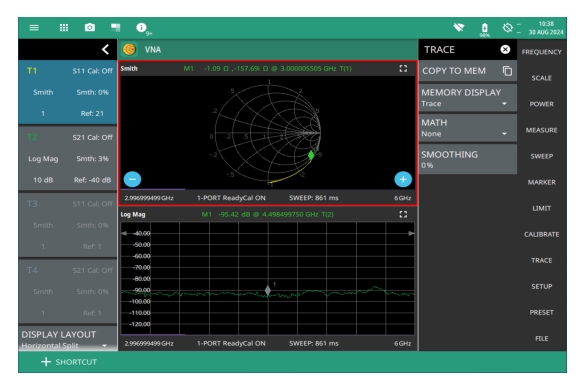The height and width of the screenshot is (387, 583).
Task: Zoom out Smith chart with minus button
Action: click(132, 179)
